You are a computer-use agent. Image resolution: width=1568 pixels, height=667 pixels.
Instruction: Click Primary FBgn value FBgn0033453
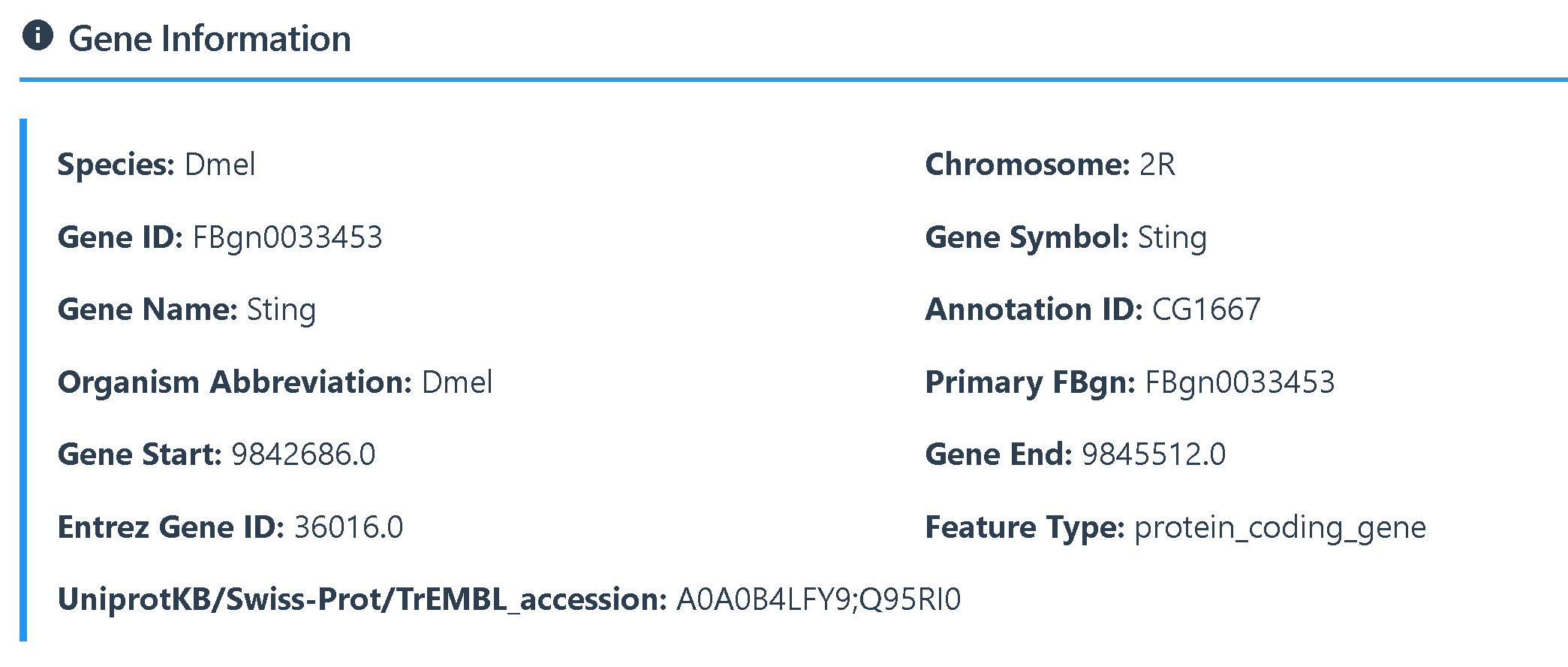pyautogui.click(x=1239, y=382)
